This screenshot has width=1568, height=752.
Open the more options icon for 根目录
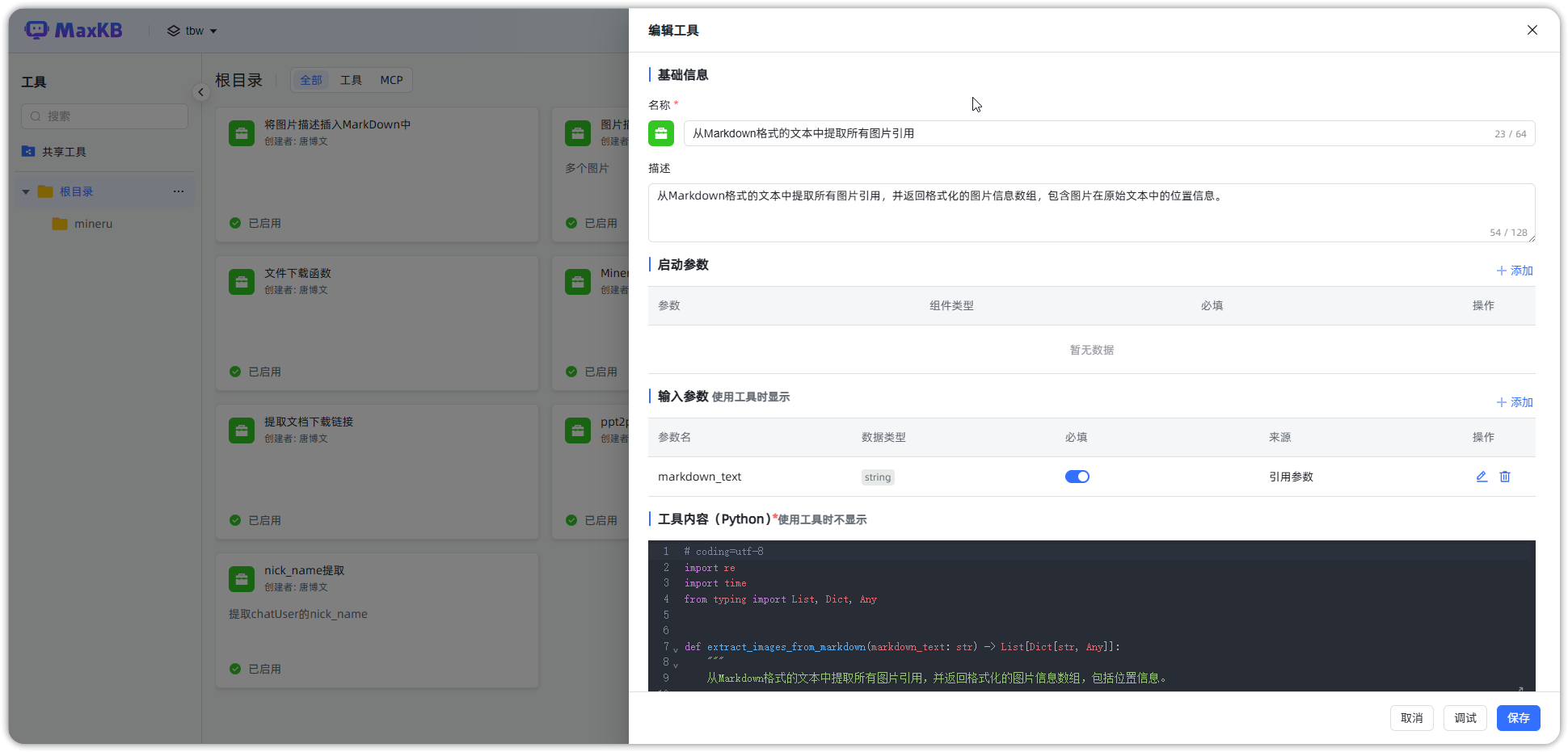(x=179, y=191)
